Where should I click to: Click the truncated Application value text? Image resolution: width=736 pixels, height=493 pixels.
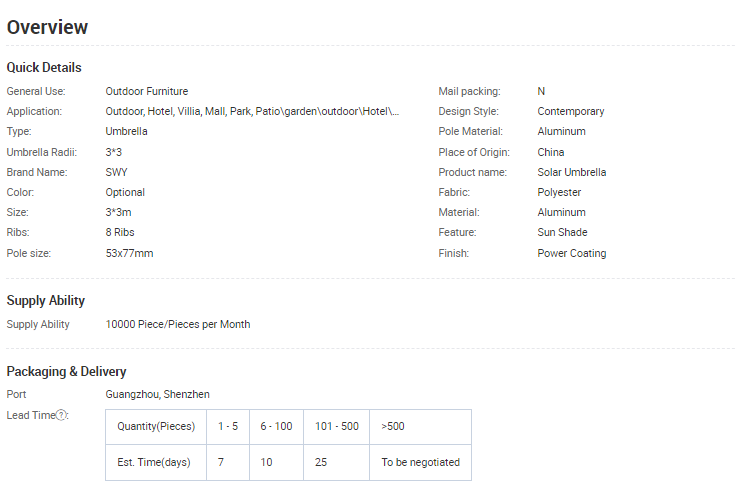coord(252,111)
